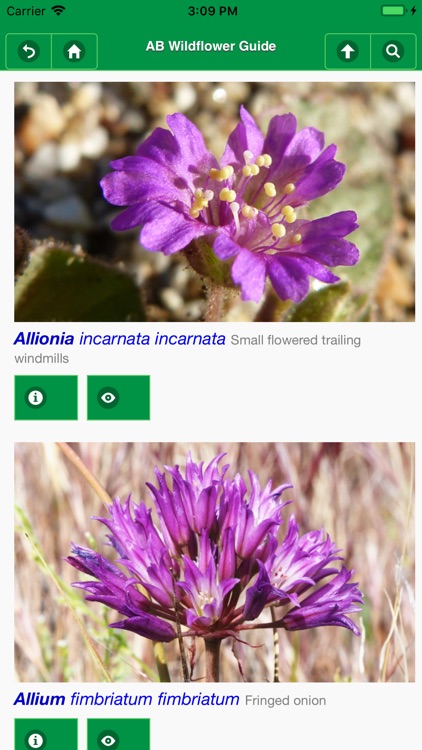Tap eye button under Allionia incarnata

pos(118,397)
